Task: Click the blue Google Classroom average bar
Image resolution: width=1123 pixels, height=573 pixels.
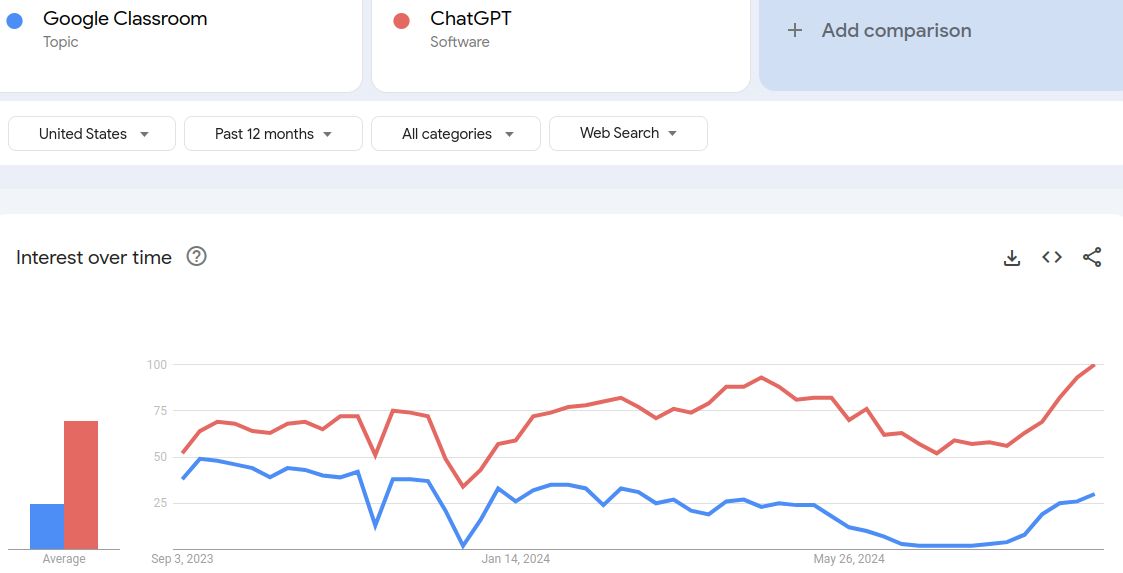Action: pos(47,526)
